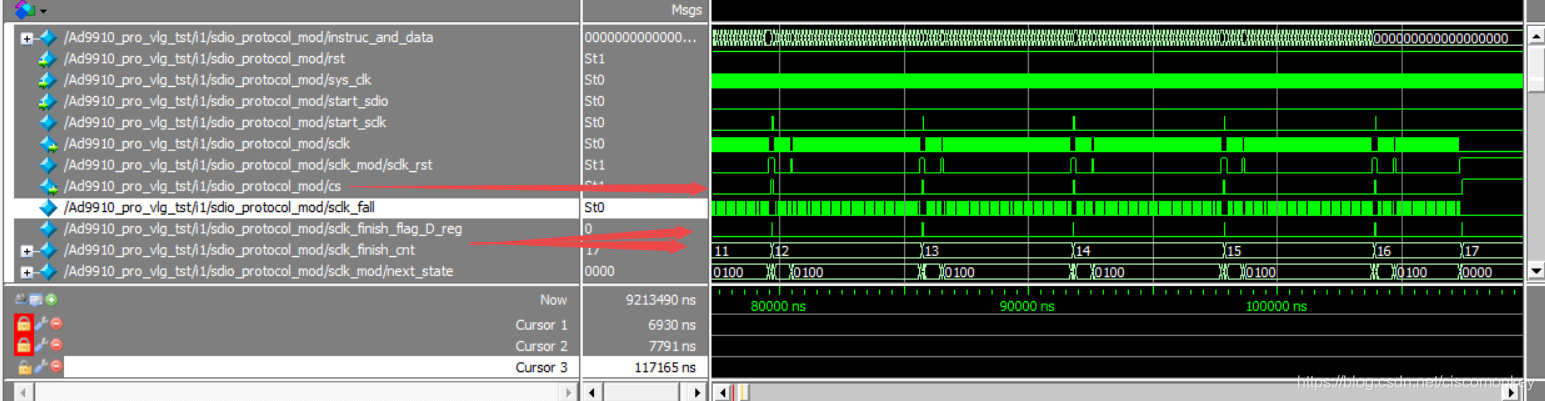Screen dimensions: 1545x401
Task: Click the signal icon beside sdio_protocol_mod/sclk
Action: point(46,144)
